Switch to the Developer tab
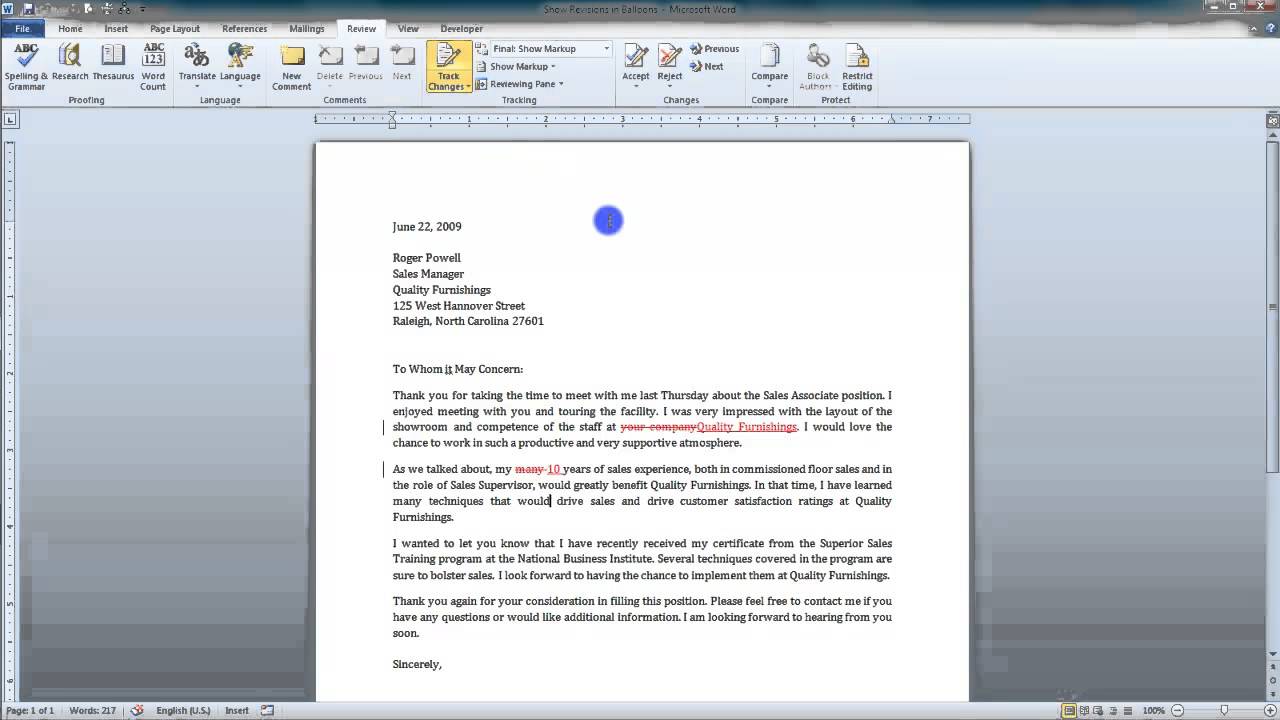Screen dimensions: 1280x720 tap(461, 29)
